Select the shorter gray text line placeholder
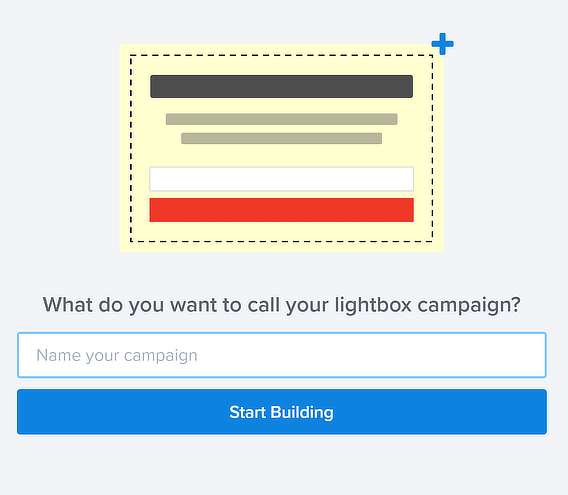 (x=281, y=138)
